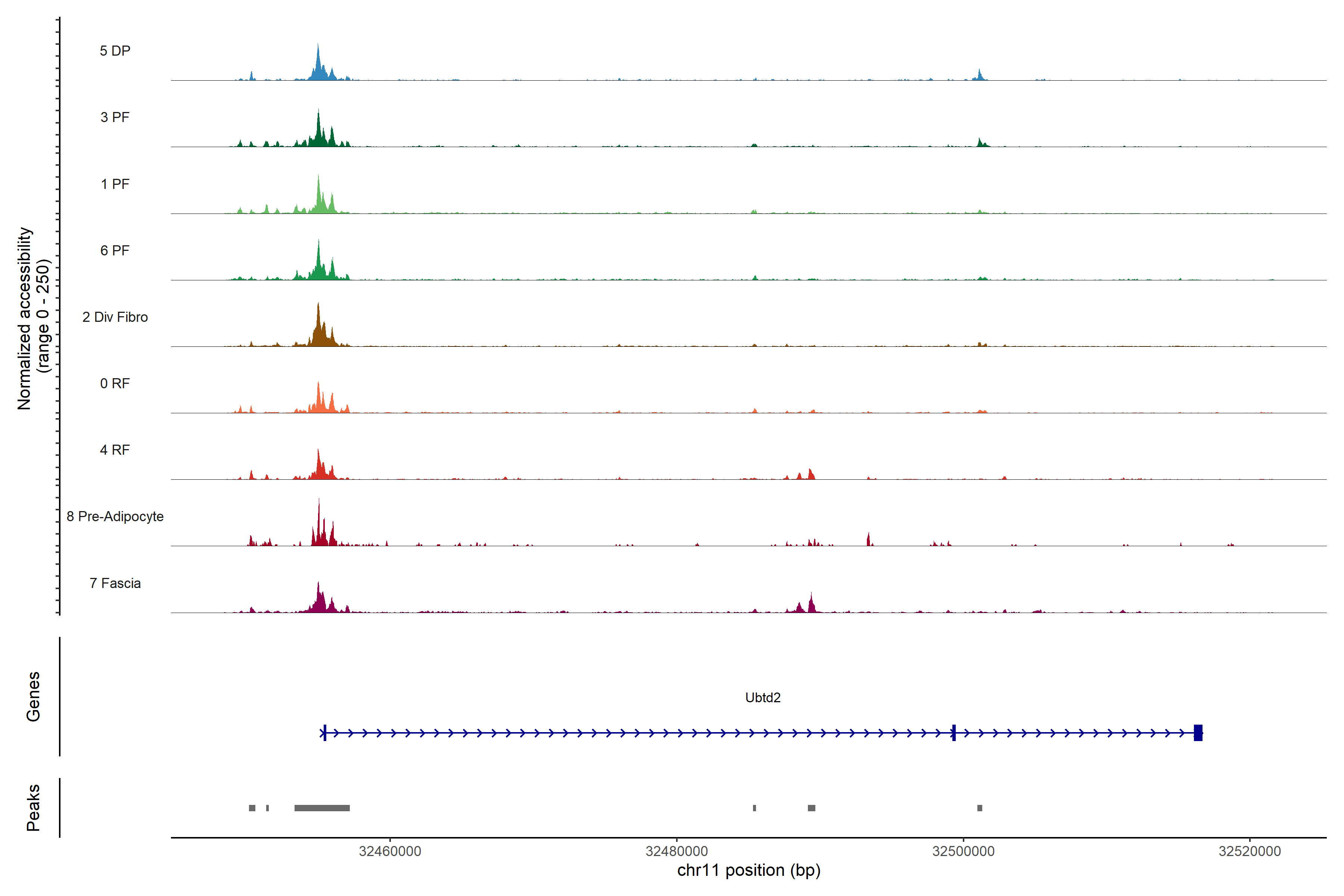Click the 7 Fascia track label

coord(115,583)
